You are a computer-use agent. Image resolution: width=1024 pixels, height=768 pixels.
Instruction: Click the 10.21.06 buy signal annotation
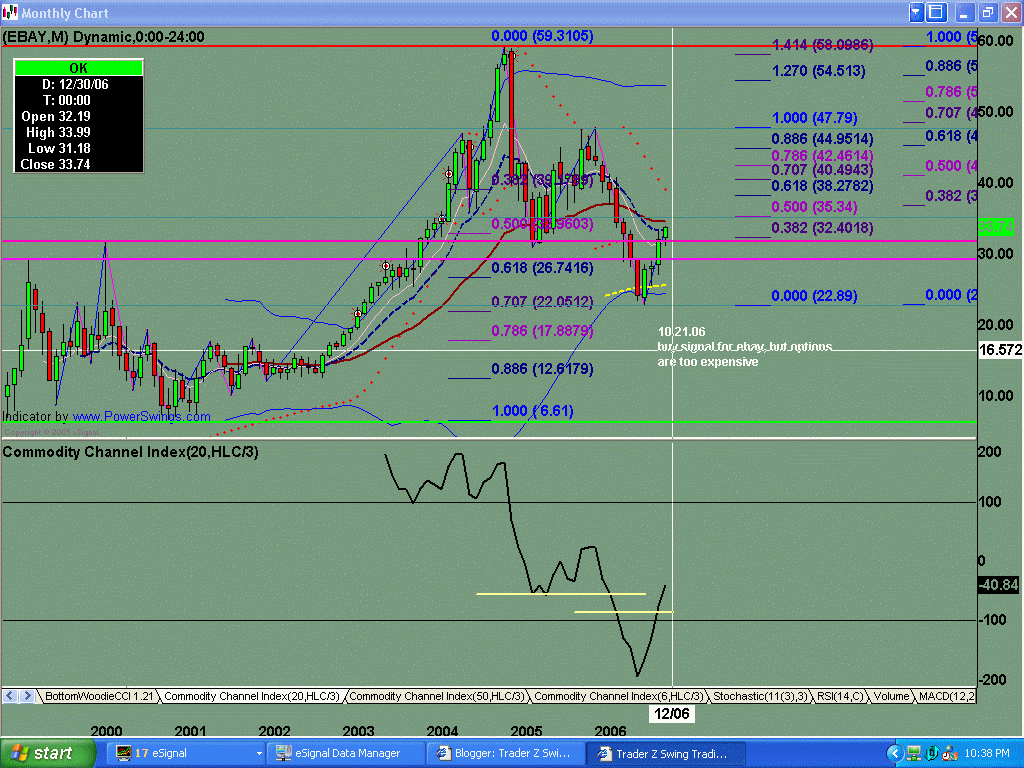click(744, 347)
